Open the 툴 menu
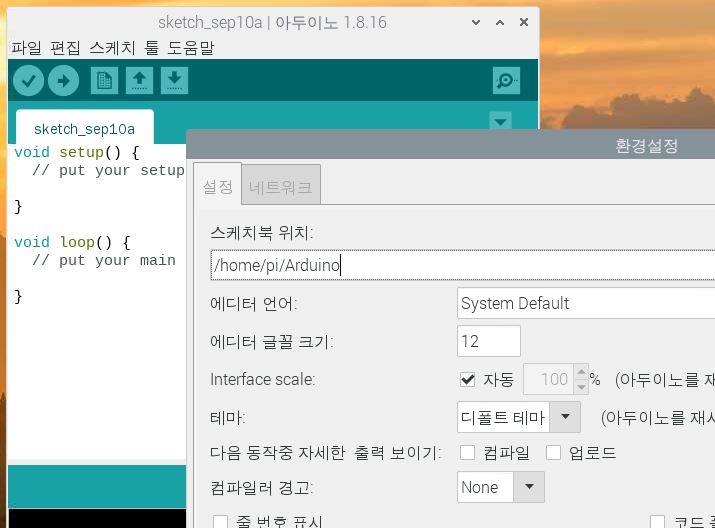715x528 pixels. click(151, 47)
